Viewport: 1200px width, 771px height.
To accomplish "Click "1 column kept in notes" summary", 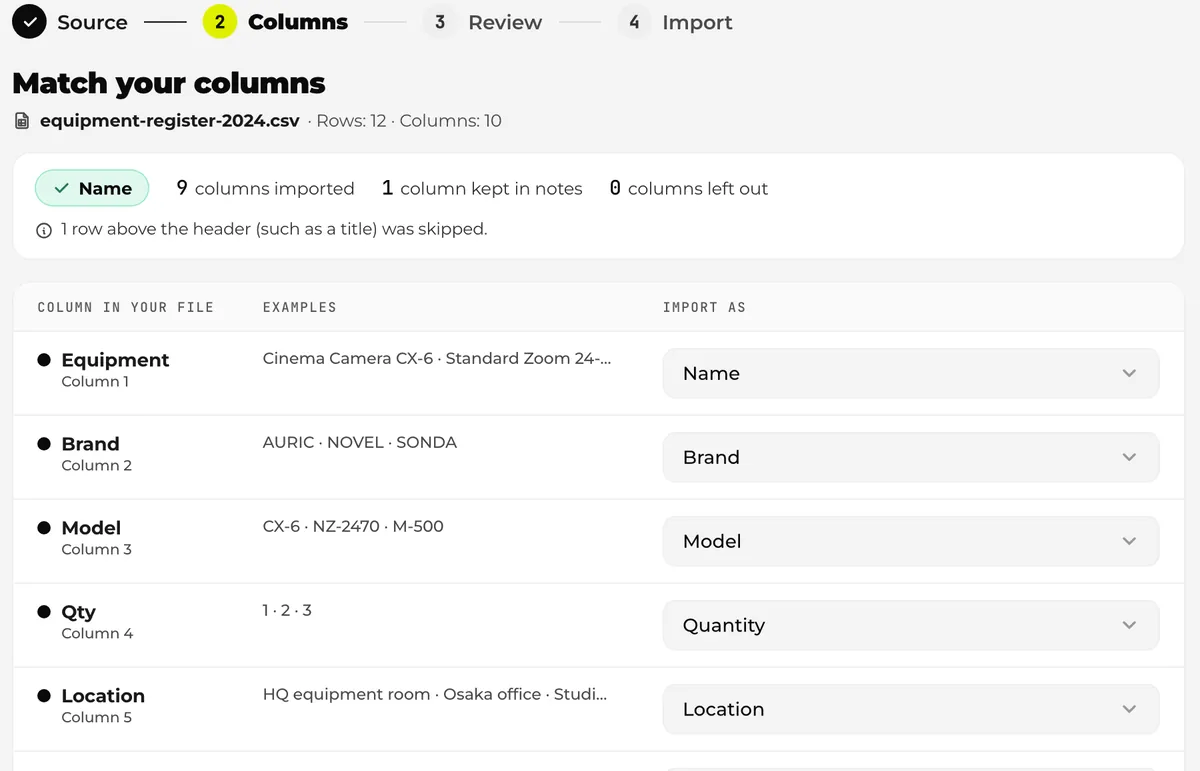I will tap(482, 188).
